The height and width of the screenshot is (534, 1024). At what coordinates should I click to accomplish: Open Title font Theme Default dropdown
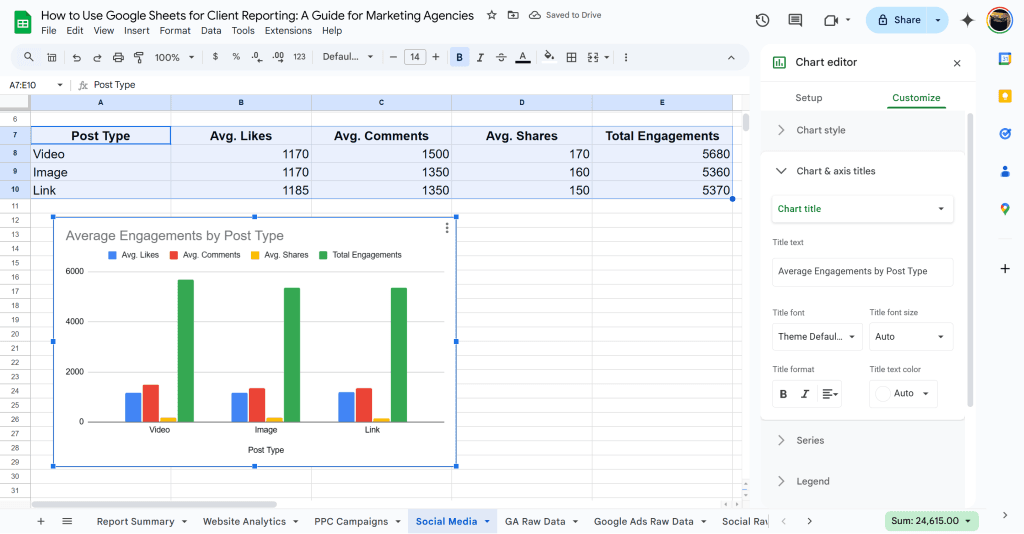pyautogui.click(x=817, y=337)
